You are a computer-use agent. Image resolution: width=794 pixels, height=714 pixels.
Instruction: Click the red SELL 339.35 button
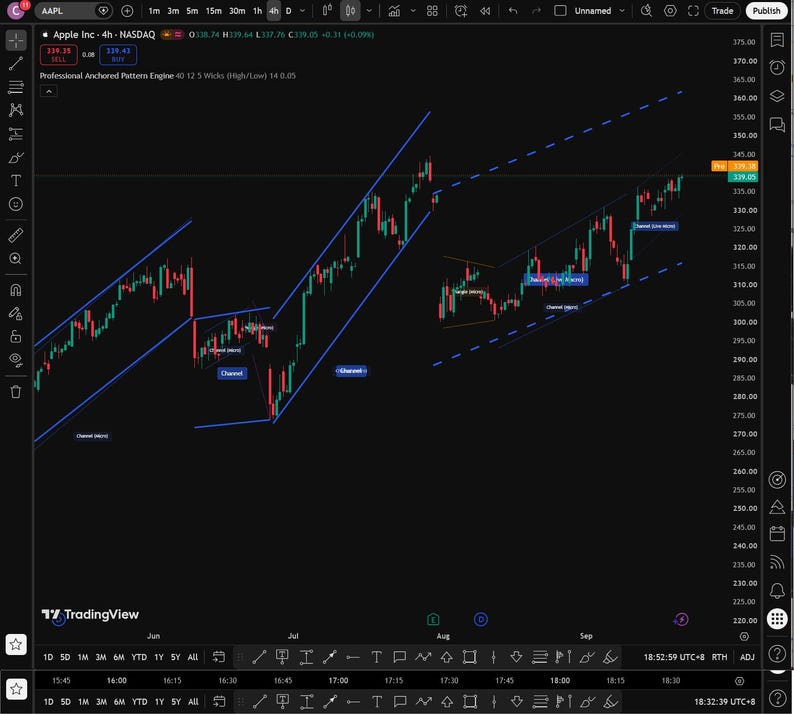click(x=59, y=55)
